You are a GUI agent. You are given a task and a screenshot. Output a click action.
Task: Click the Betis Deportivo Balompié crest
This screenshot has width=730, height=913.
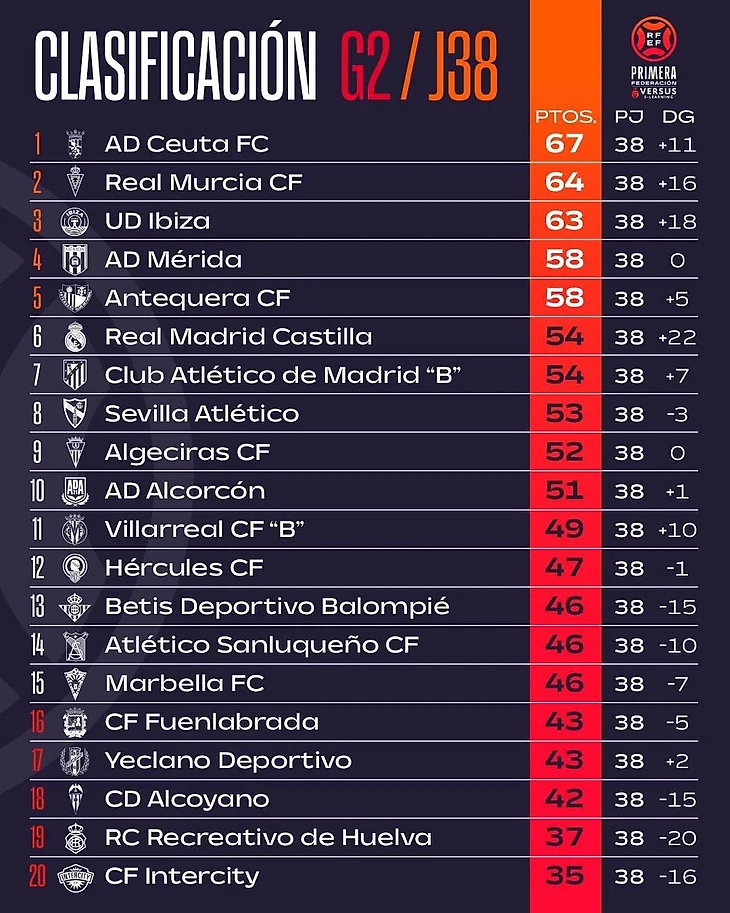pos(75,607)
